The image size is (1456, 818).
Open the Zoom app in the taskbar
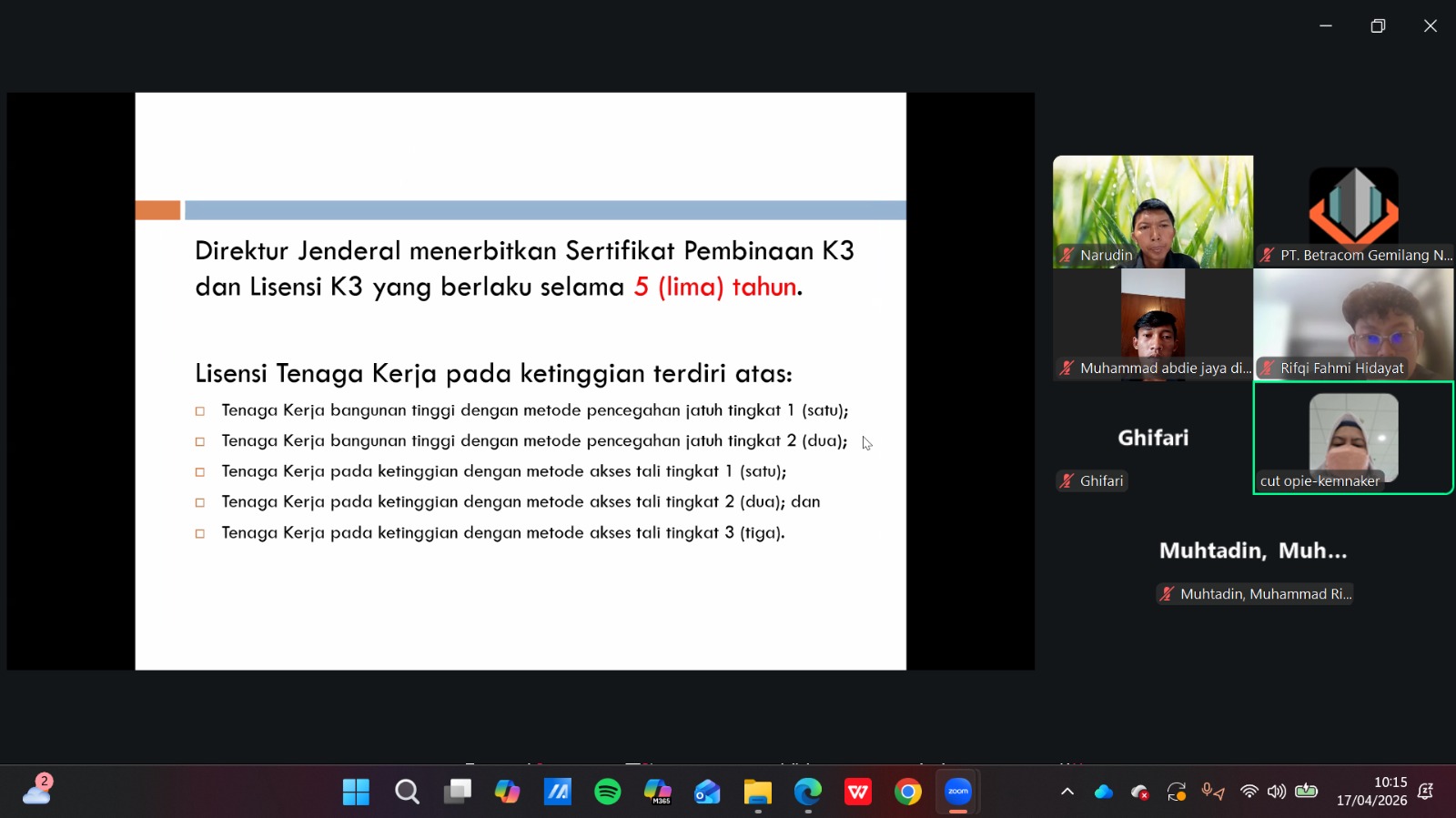pos(957,792)
